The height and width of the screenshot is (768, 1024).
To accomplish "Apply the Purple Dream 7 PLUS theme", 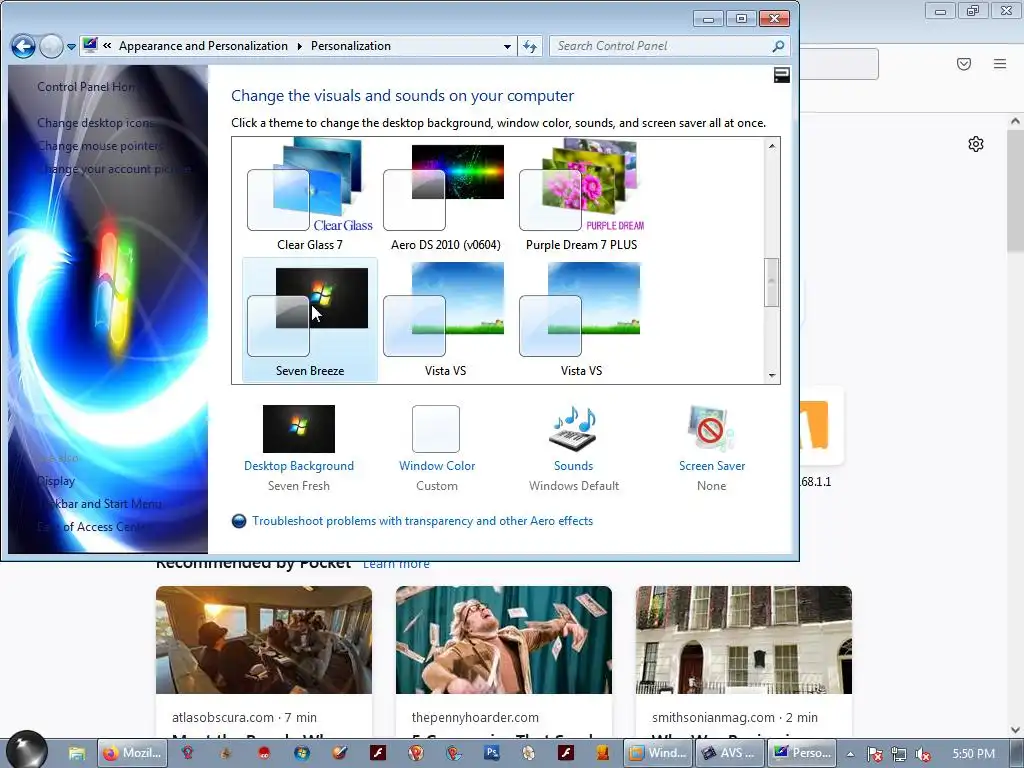I will 582,195.
